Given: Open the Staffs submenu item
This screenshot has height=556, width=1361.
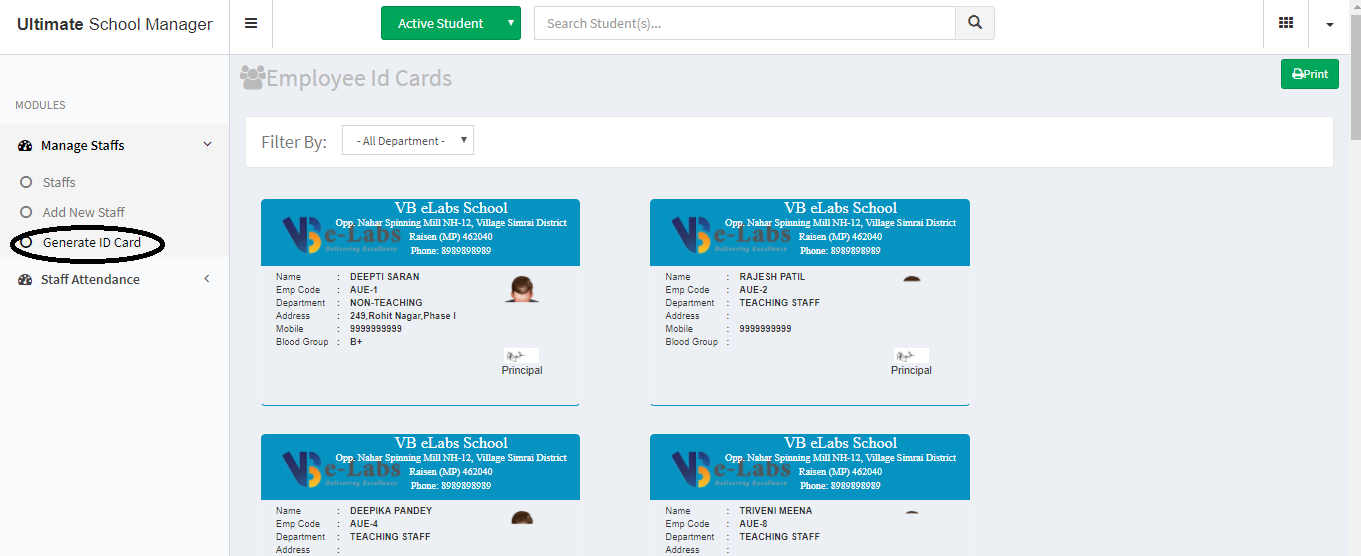Looking at the screenshot, I should coord(59,182).
